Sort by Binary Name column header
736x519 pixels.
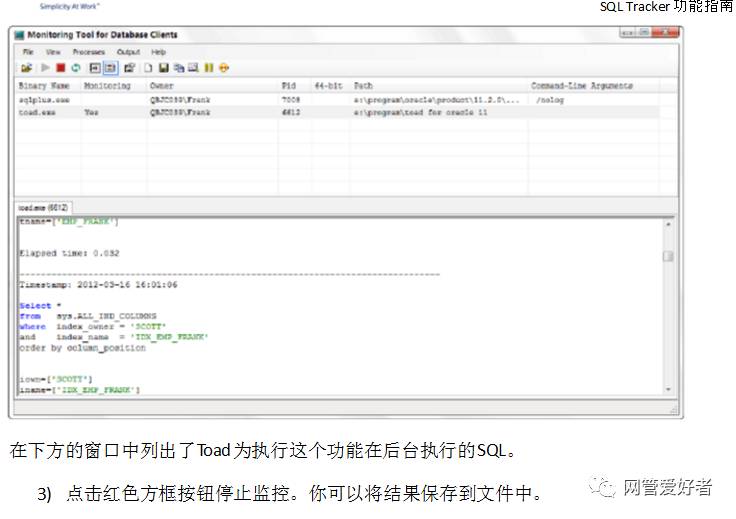(x=44, y=85)
